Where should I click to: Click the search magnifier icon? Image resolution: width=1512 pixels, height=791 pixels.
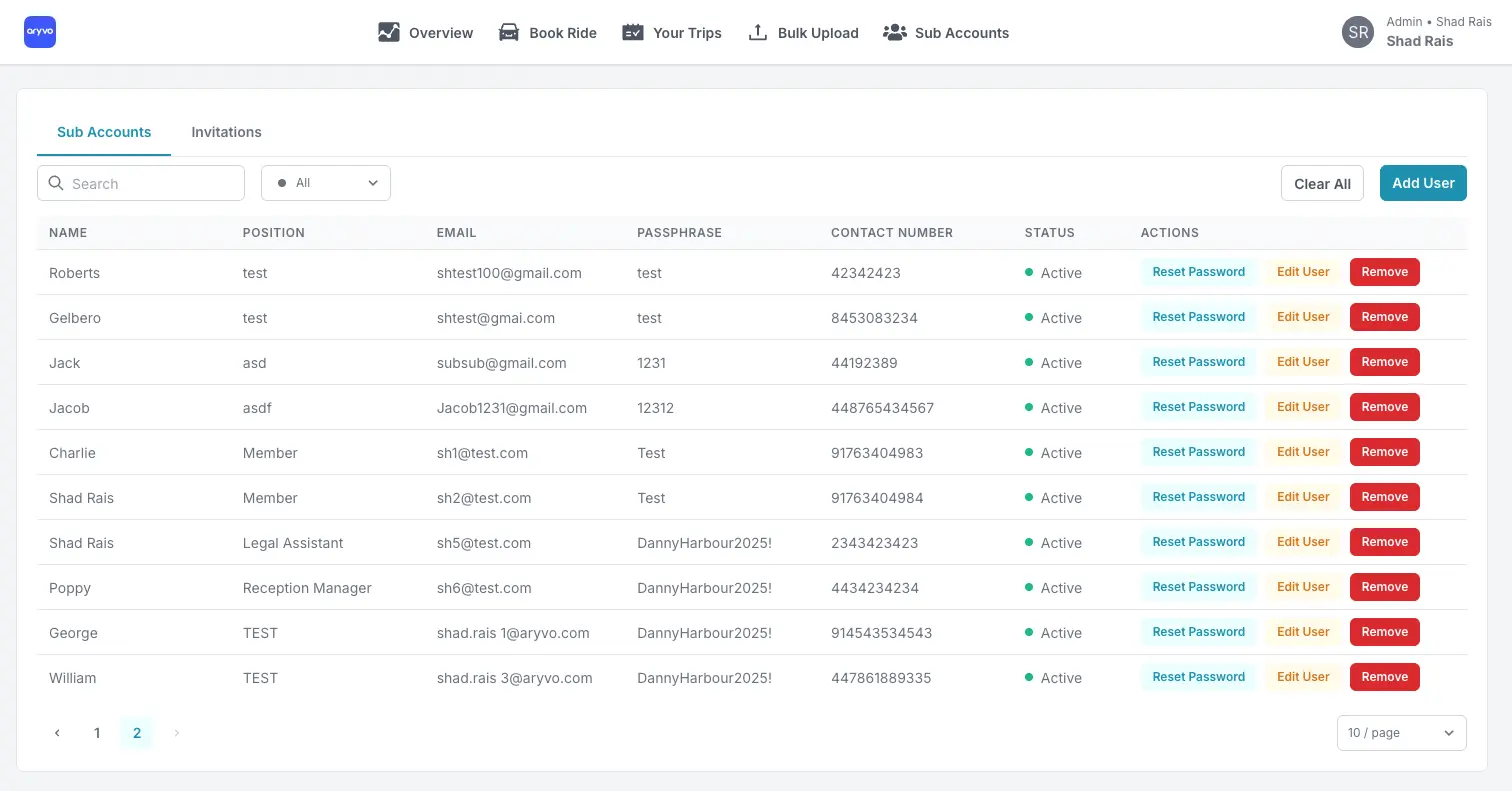coord(56,183)
